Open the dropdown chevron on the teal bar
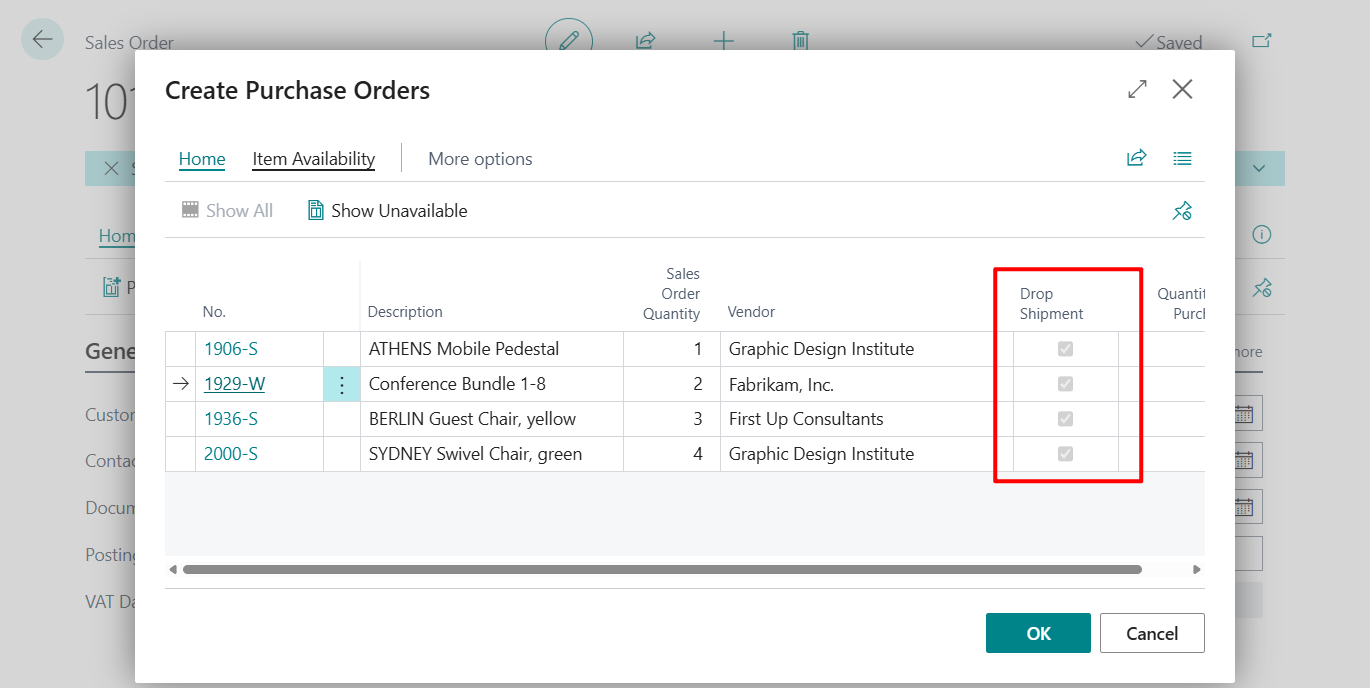Screen dimensions: 1370x688 tap(1258, 167)
